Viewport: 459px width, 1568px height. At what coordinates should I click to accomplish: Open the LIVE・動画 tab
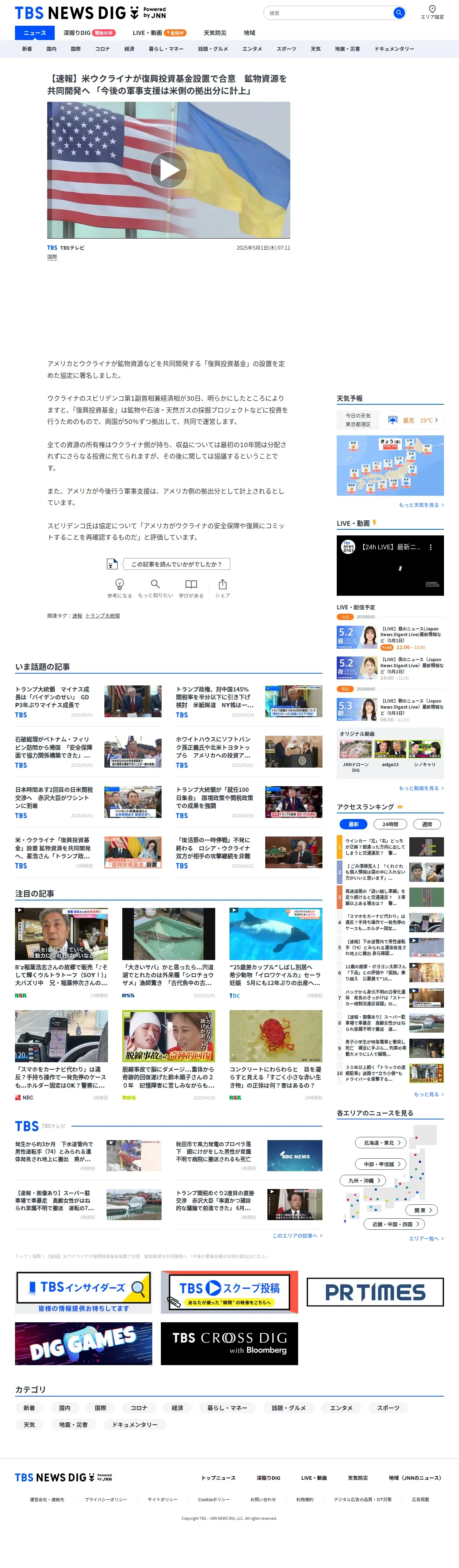point(159,33)
